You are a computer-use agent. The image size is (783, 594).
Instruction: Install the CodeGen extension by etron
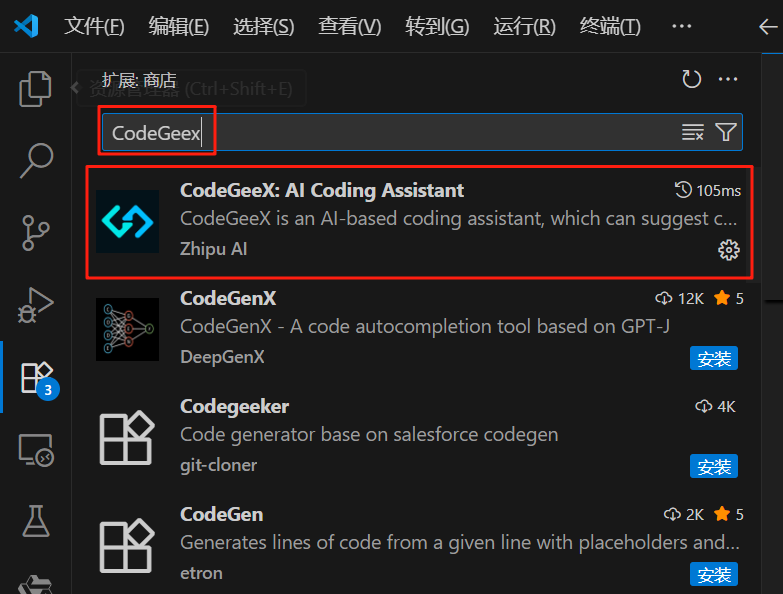pyautogui.click(x=714, y=575)
